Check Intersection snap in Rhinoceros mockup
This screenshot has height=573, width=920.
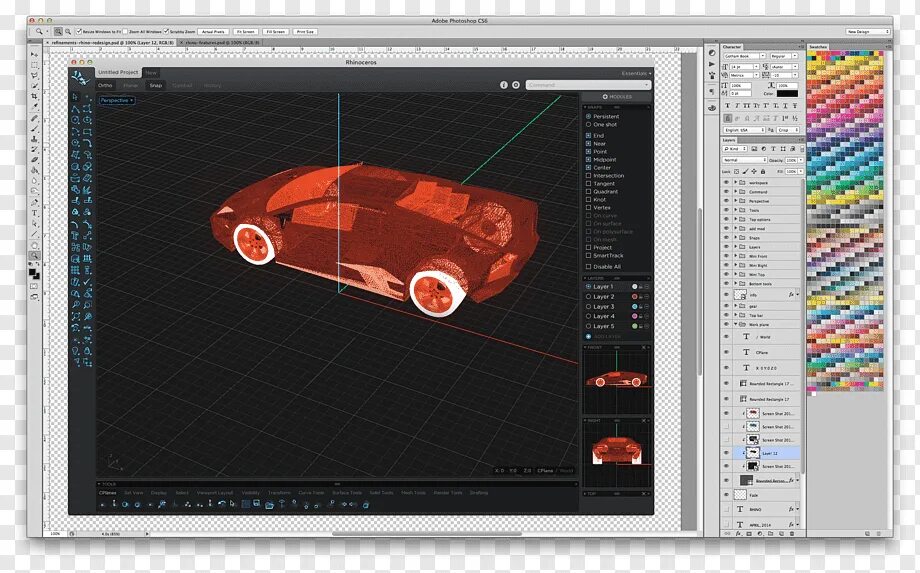click(588, 175)
